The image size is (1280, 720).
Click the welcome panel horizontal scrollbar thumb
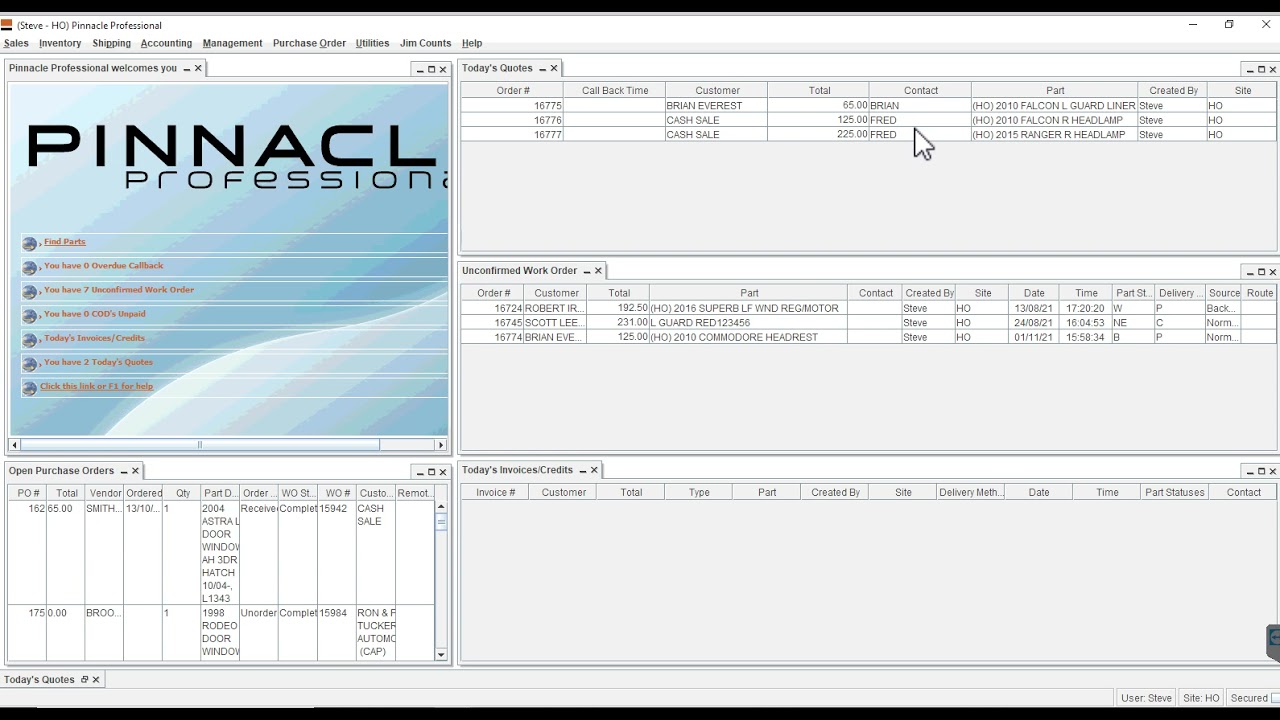click(x=199, y=445)
